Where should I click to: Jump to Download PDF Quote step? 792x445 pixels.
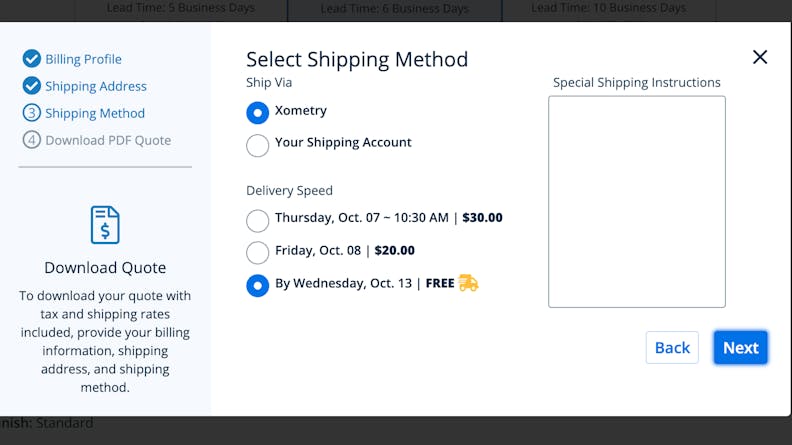[x=108, y=140]
